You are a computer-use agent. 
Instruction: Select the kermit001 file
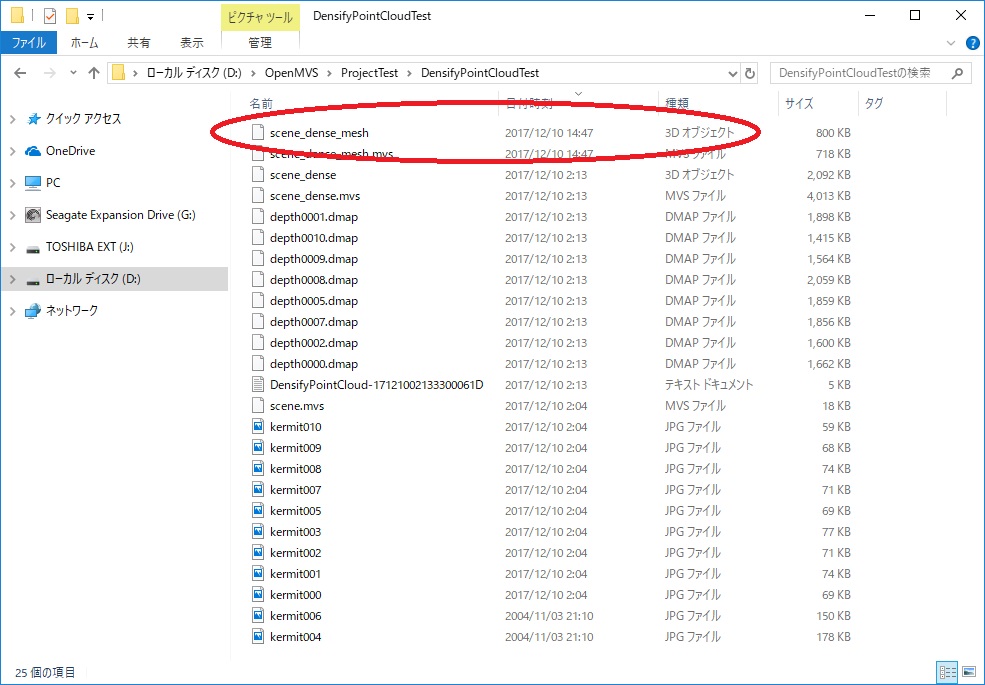295,574
